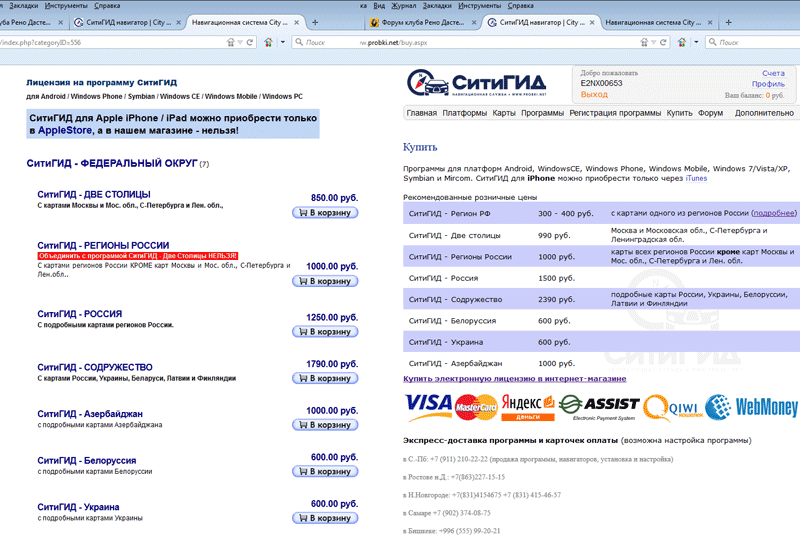
Task: Open Справка menu in the left window
Action: click(x=107, y=6)
